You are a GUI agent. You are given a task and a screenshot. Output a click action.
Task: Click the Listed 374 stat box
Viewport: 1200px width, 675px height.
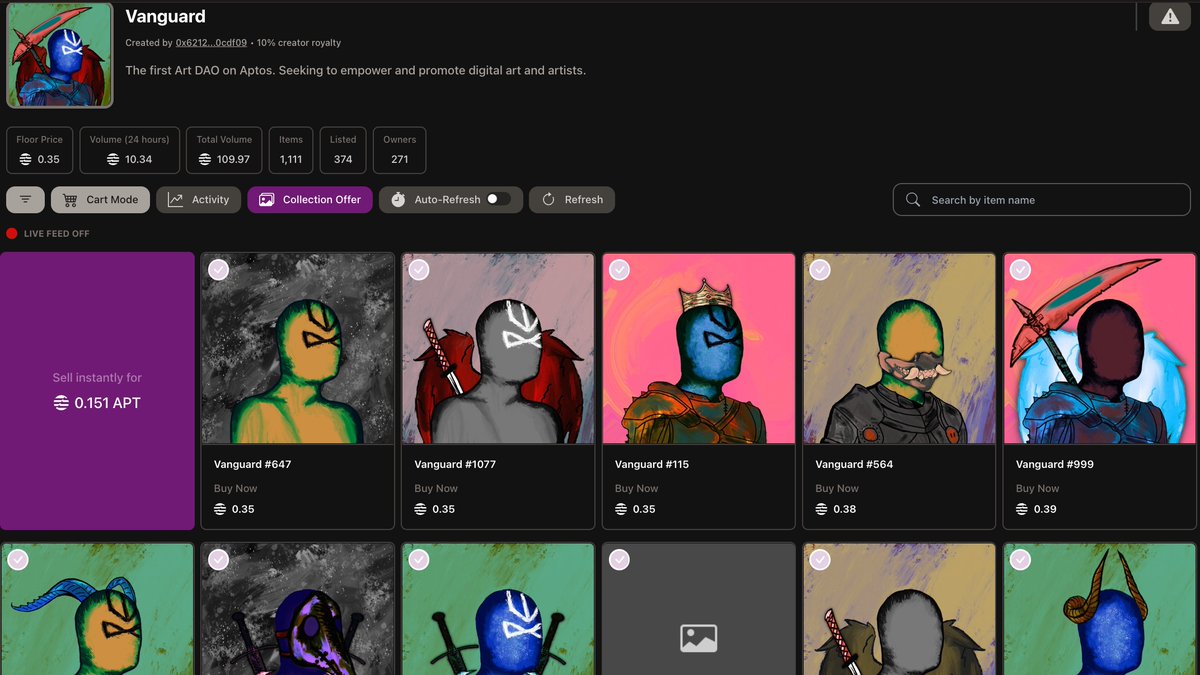coord(343,150)
